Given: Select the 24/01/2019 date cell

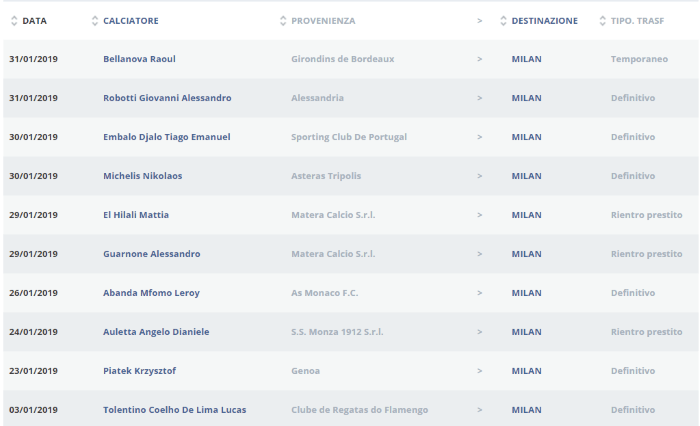Looking at the screenshot, I should click(x=34, y=332).
